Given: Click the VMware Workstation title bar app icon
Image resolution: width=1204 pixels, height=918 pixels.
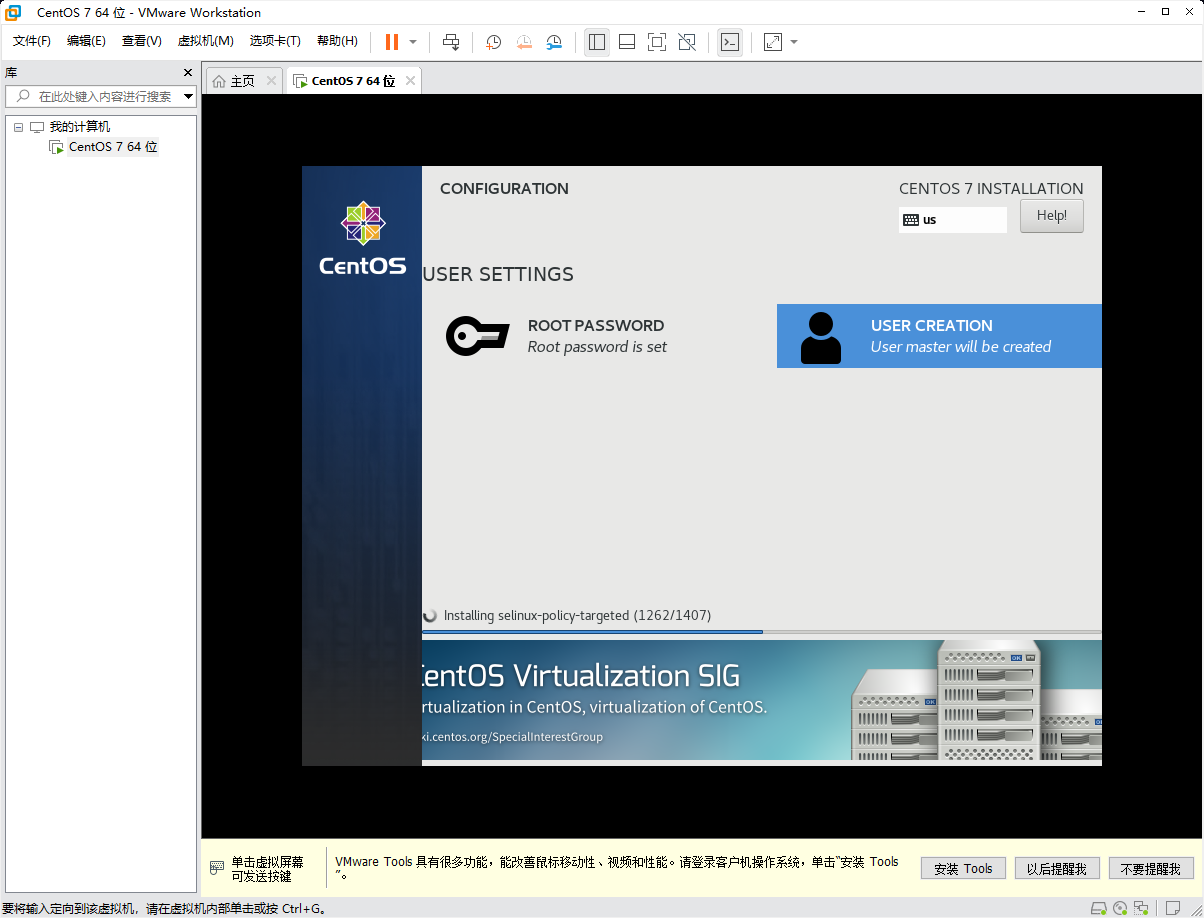Looking at the screenshot, I should click(x=14, y=12).
